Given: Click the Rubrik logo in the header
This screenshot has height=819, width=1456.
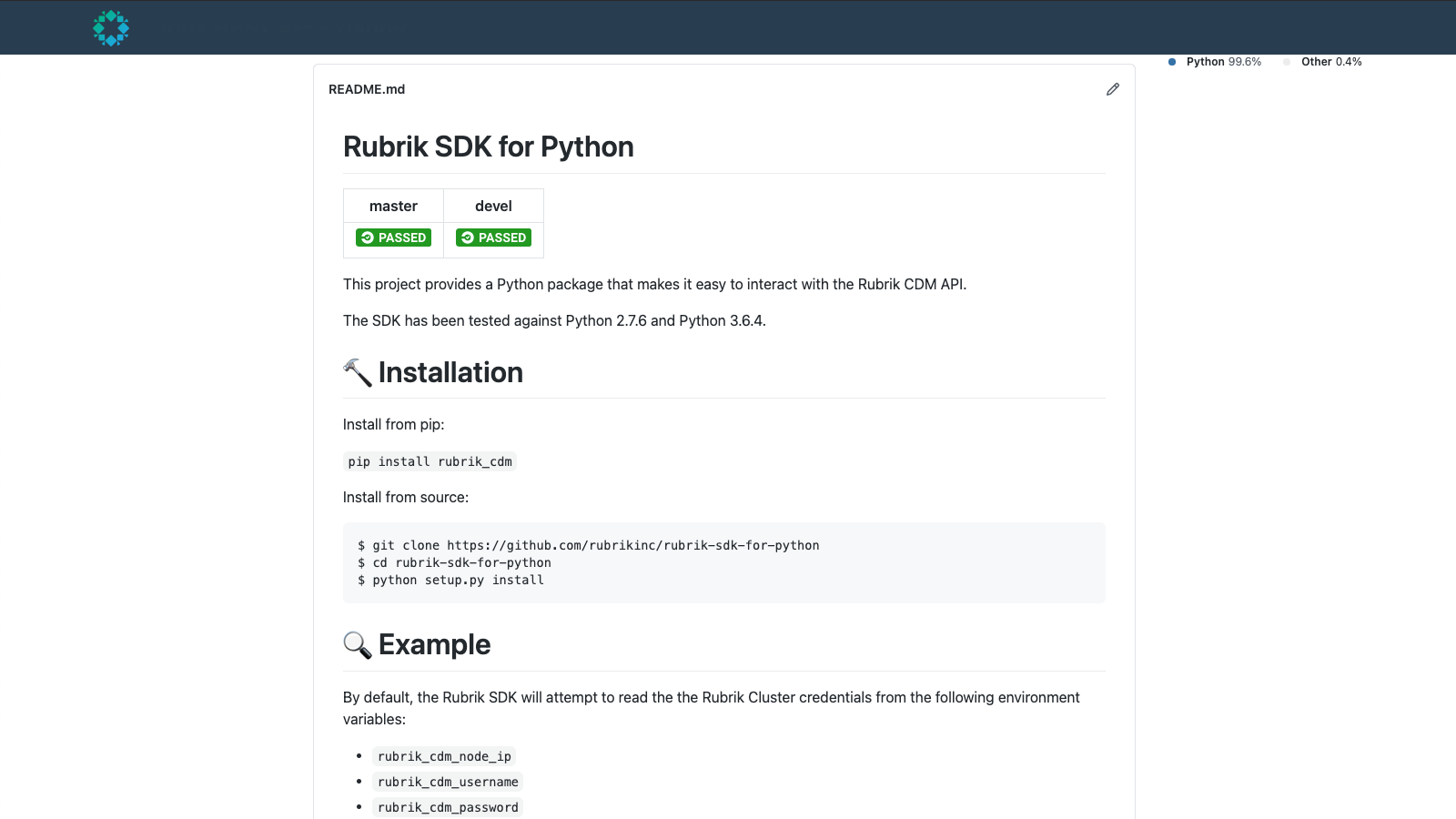Looking at the screenshot, I should coord(111,28).
